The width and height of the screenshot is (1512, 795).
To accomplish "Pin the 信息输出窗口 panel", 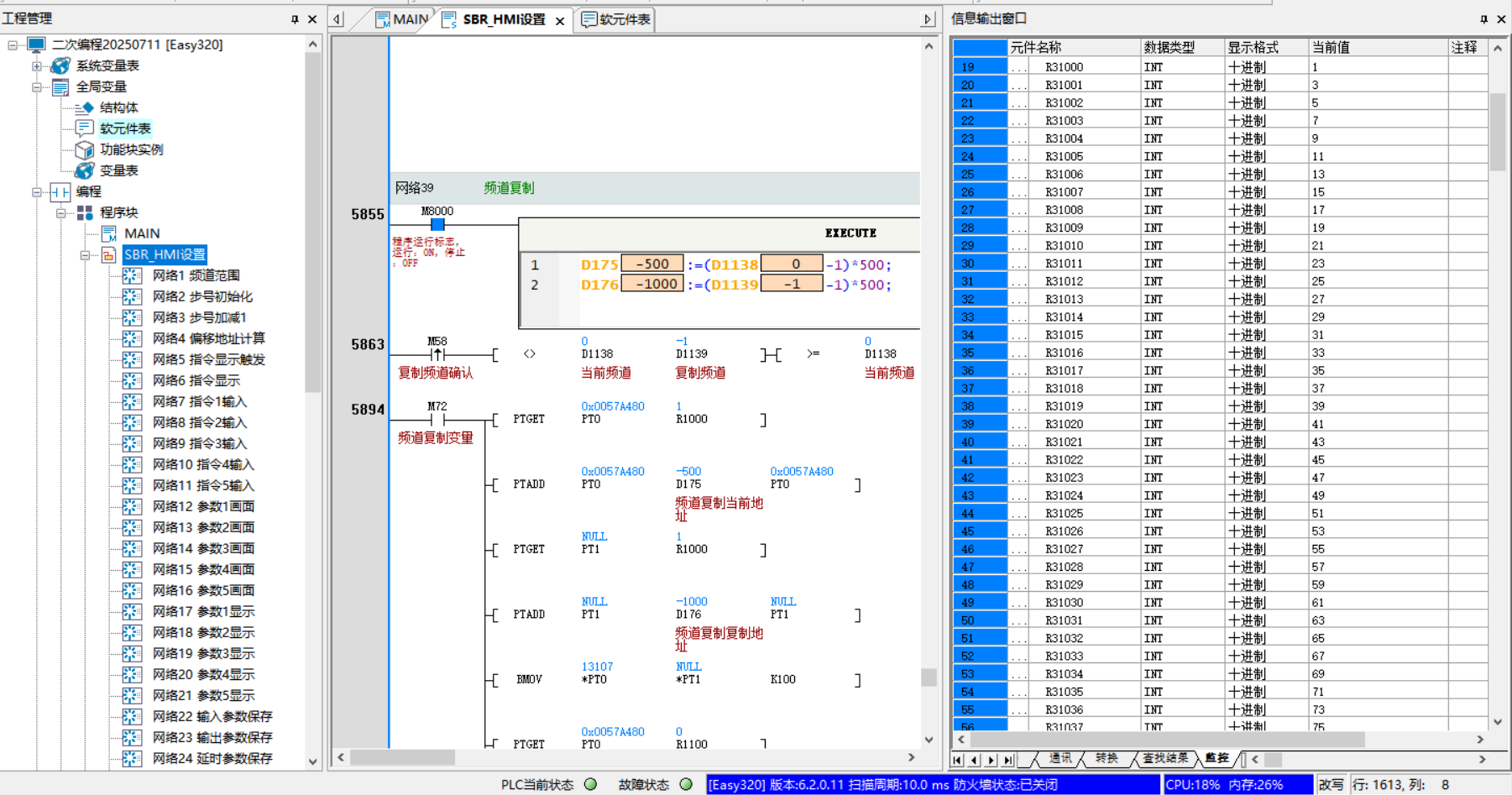I will coord(1483,18).
